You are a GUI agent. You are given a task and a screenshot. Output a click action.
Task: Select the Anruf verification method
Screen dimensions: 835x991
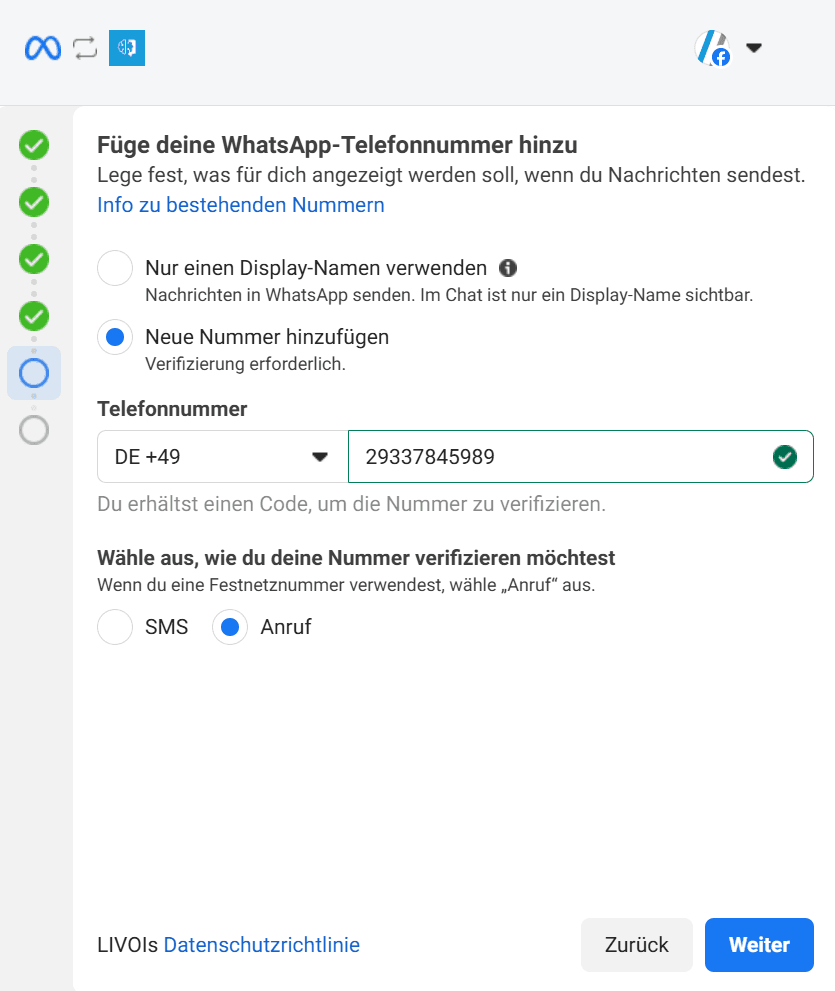tap(229, 627)
